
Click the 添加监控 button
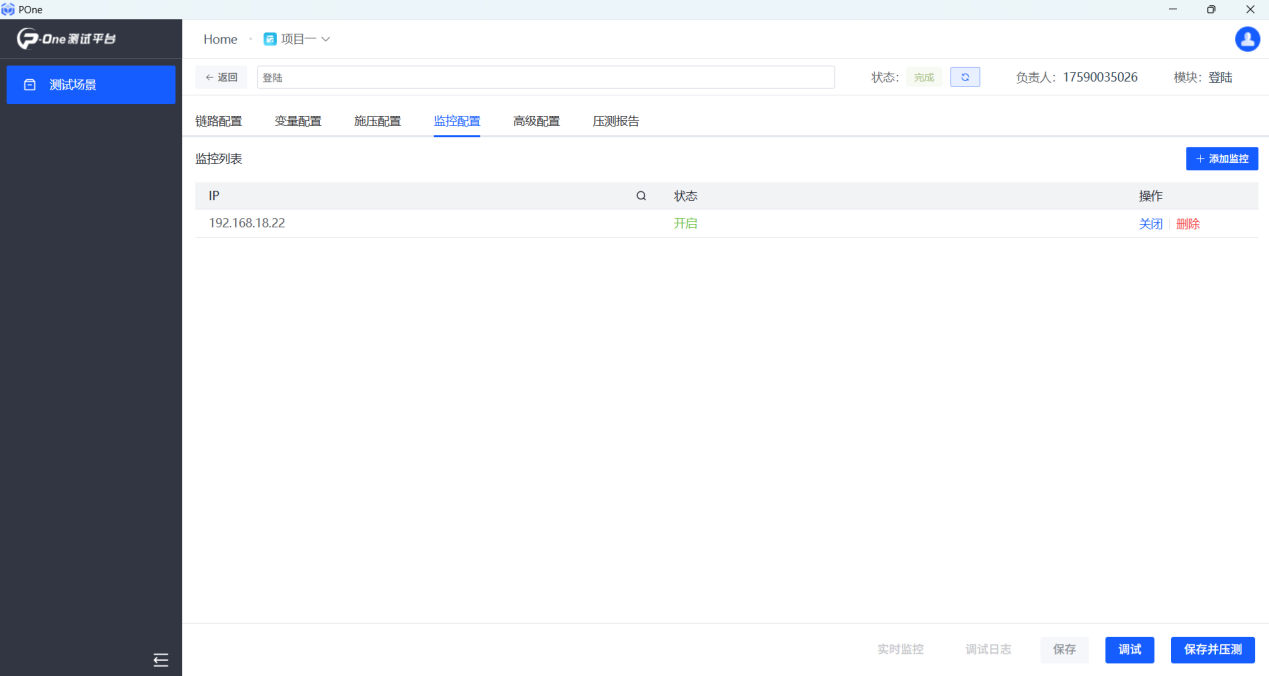click(x=1221, y=159)
